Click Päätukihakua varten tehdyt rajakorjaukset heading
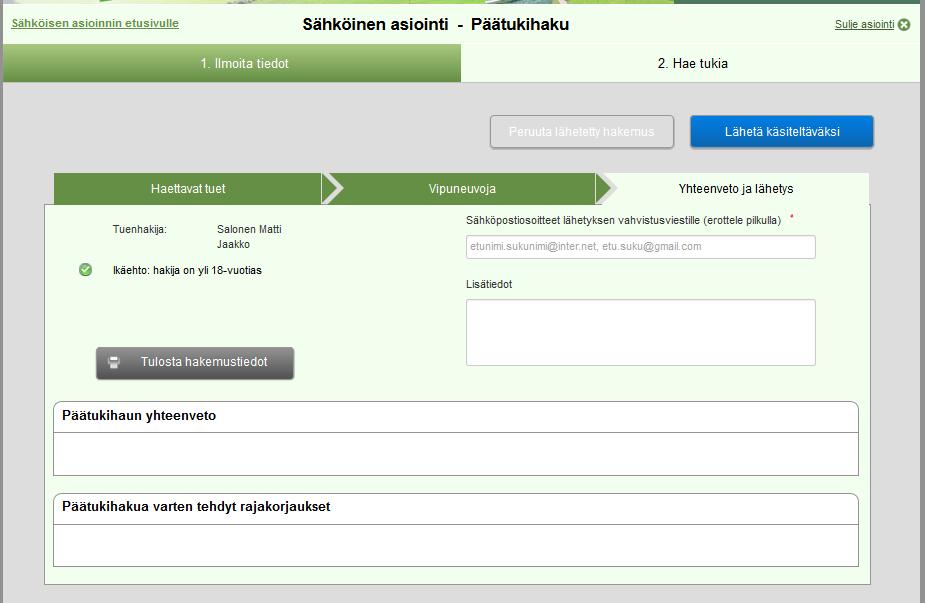This screenshot has height=603, width=925. [x=196, y=506]
